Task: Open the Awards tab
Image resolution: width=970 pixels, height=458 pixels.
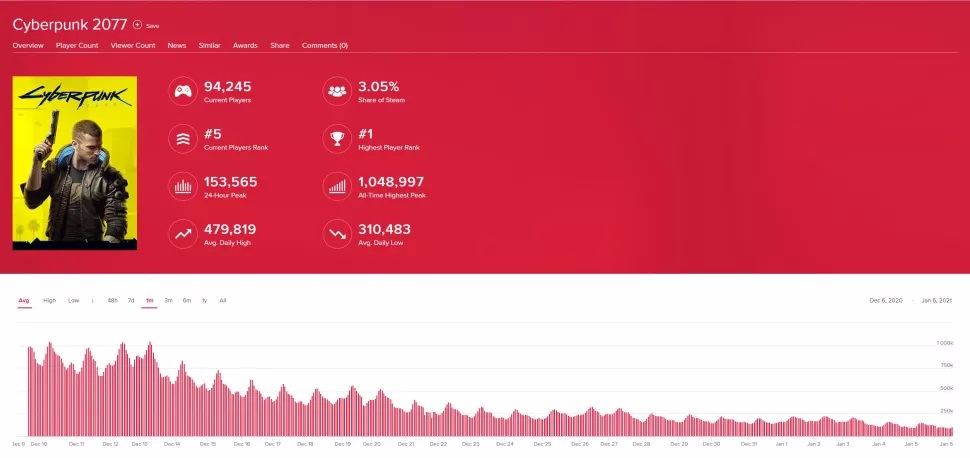Action: [245, 45]
